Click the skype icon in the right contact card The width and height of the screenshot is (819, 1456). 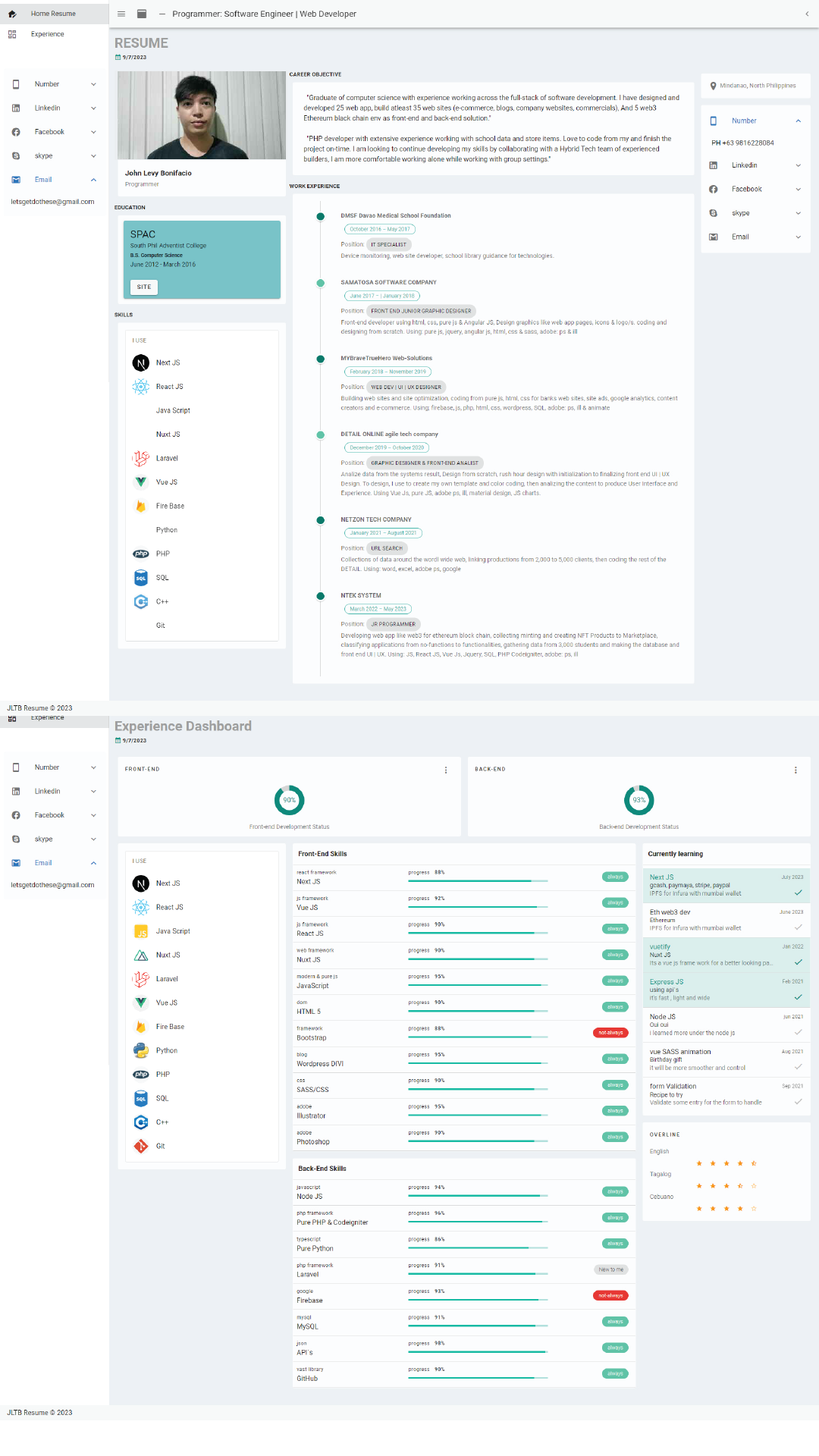(713, 213)
